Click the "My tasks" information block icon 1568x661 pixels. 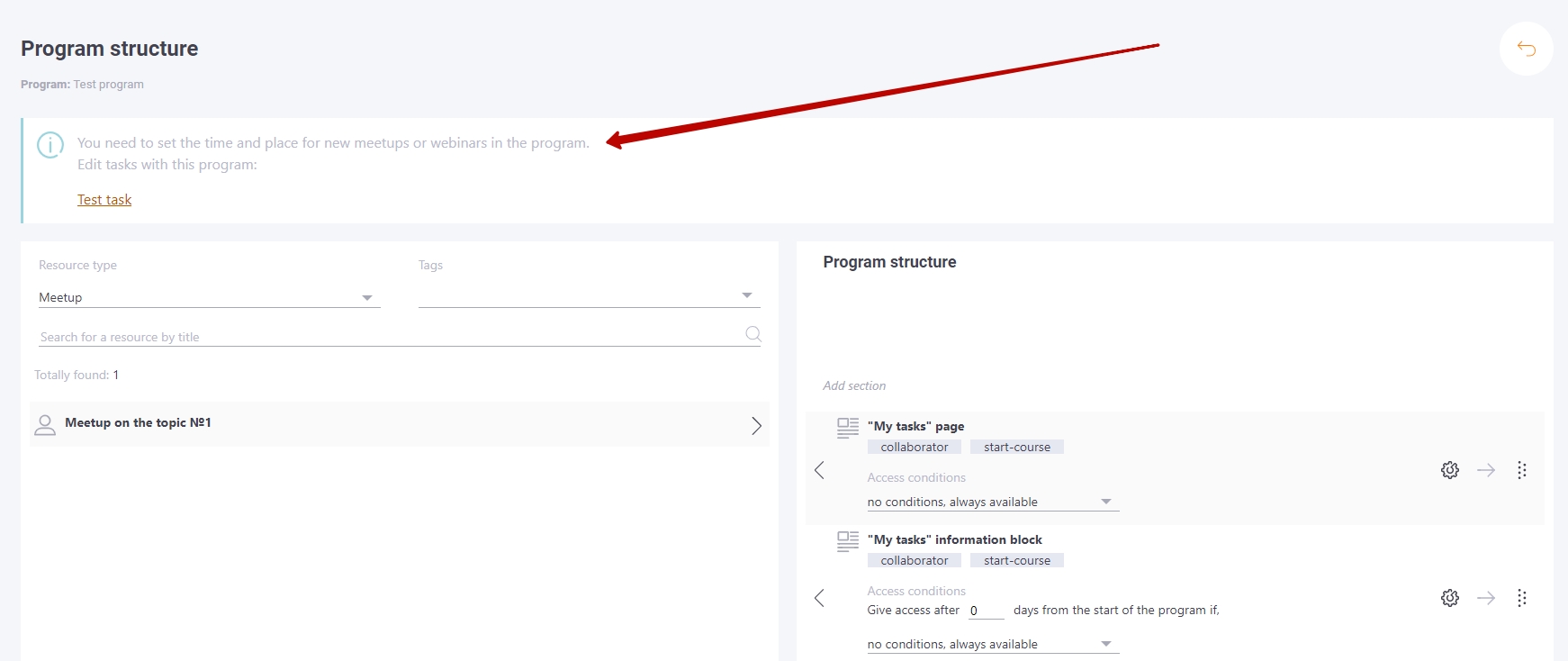[x=848, y=541]
